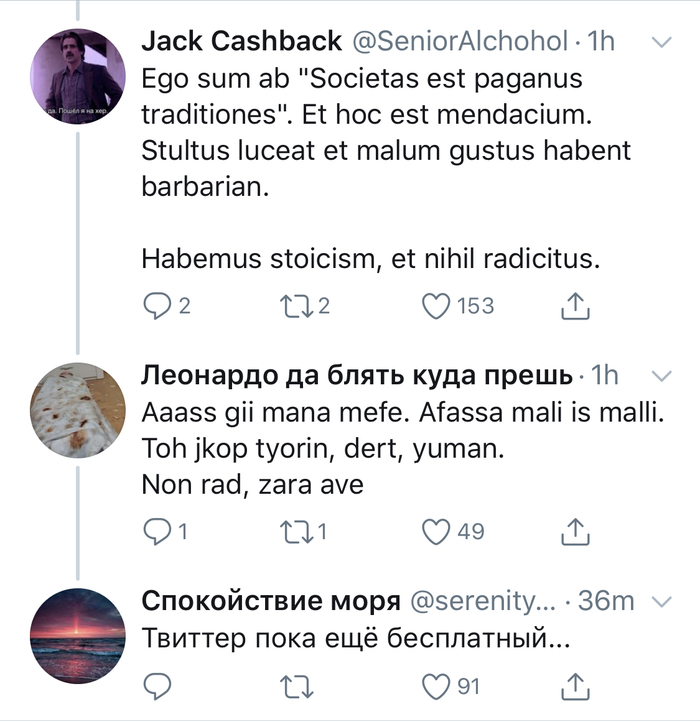Open chevron menu on Спокойствие моря's tweet
The height and width of the screenshot is (722, 700).
pyautogui.click(x=660, y=601)
